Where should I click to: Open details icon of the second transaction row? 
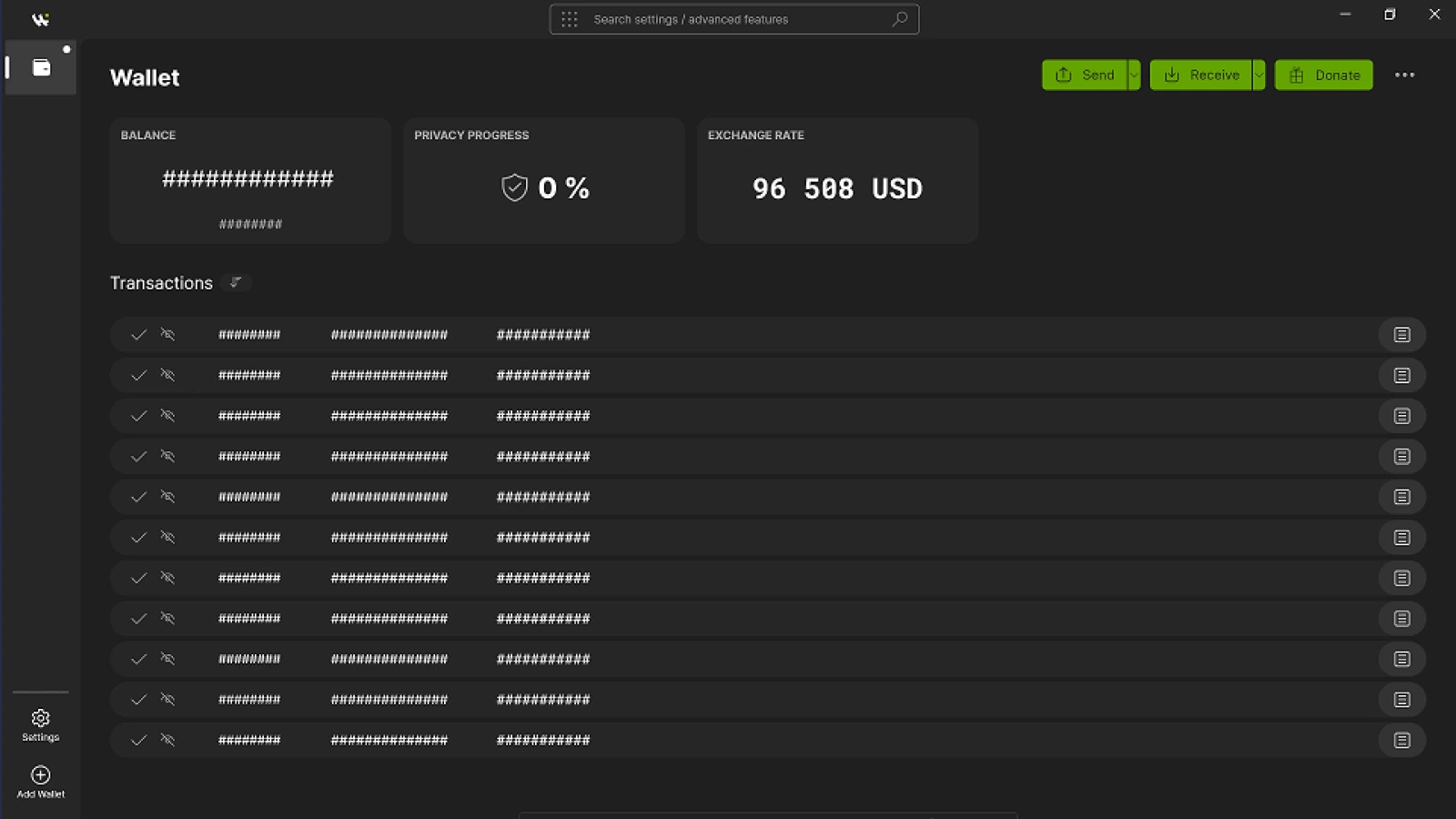tap(1402, 376)
